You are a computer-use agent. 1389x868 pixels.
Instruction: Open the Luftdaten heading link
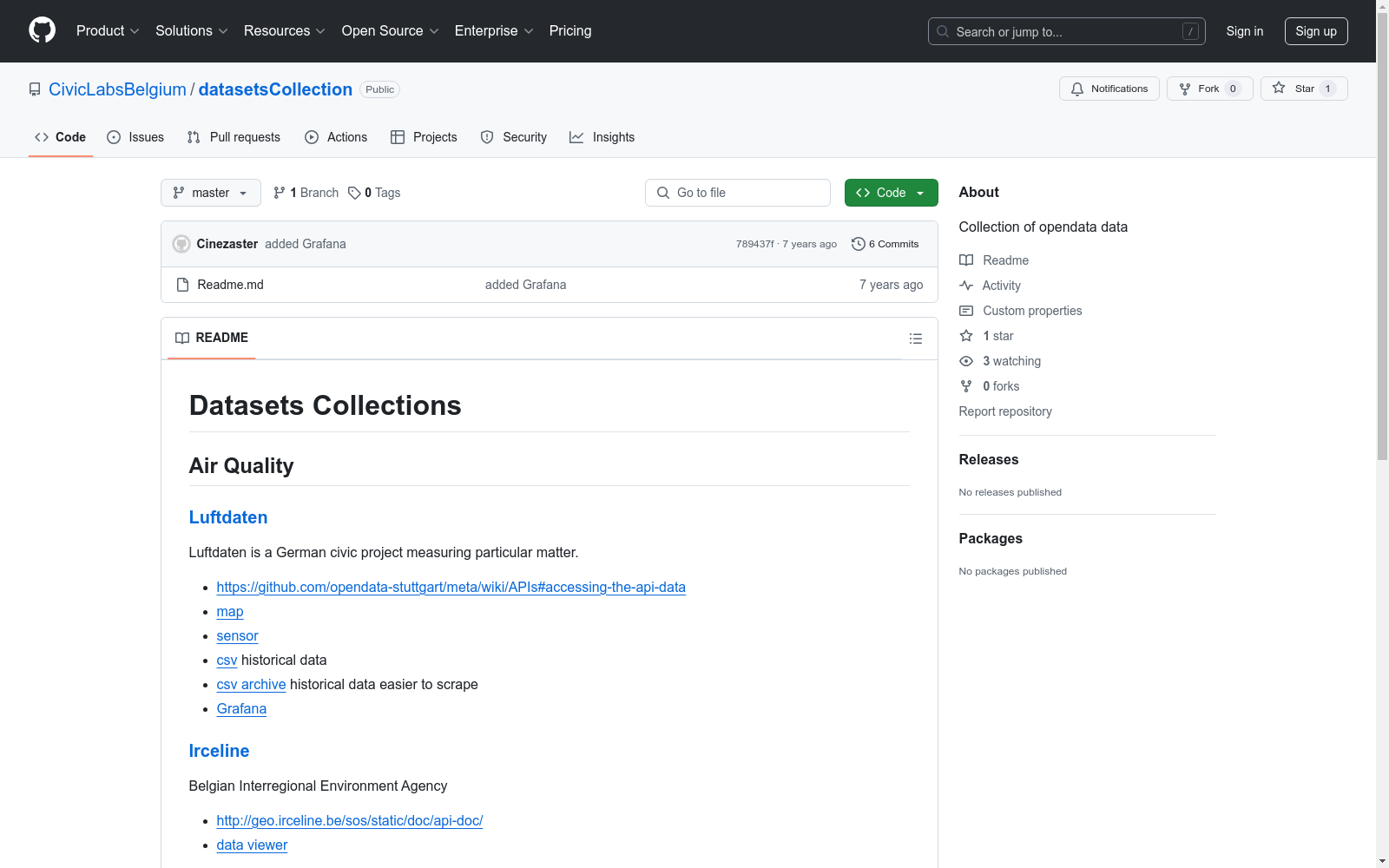pos(228,517)
